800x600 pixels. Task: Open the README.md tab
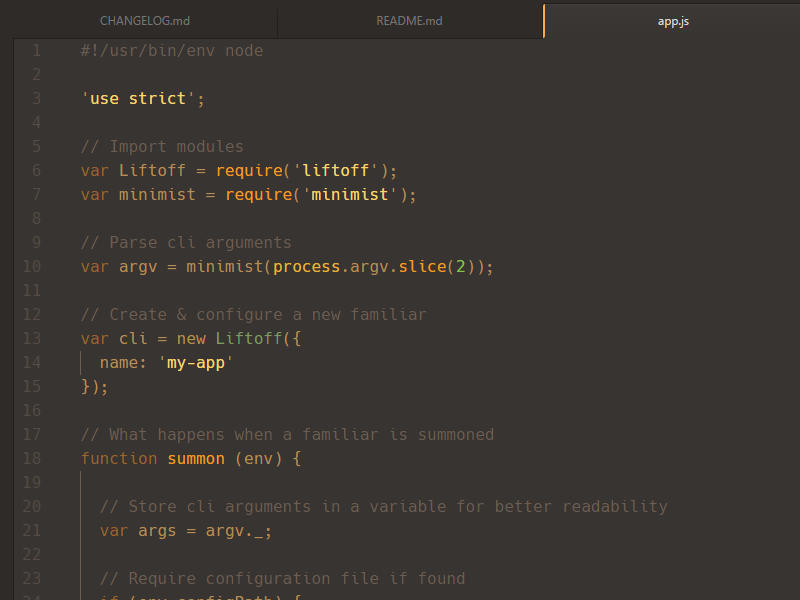click(x=409, y=21)
